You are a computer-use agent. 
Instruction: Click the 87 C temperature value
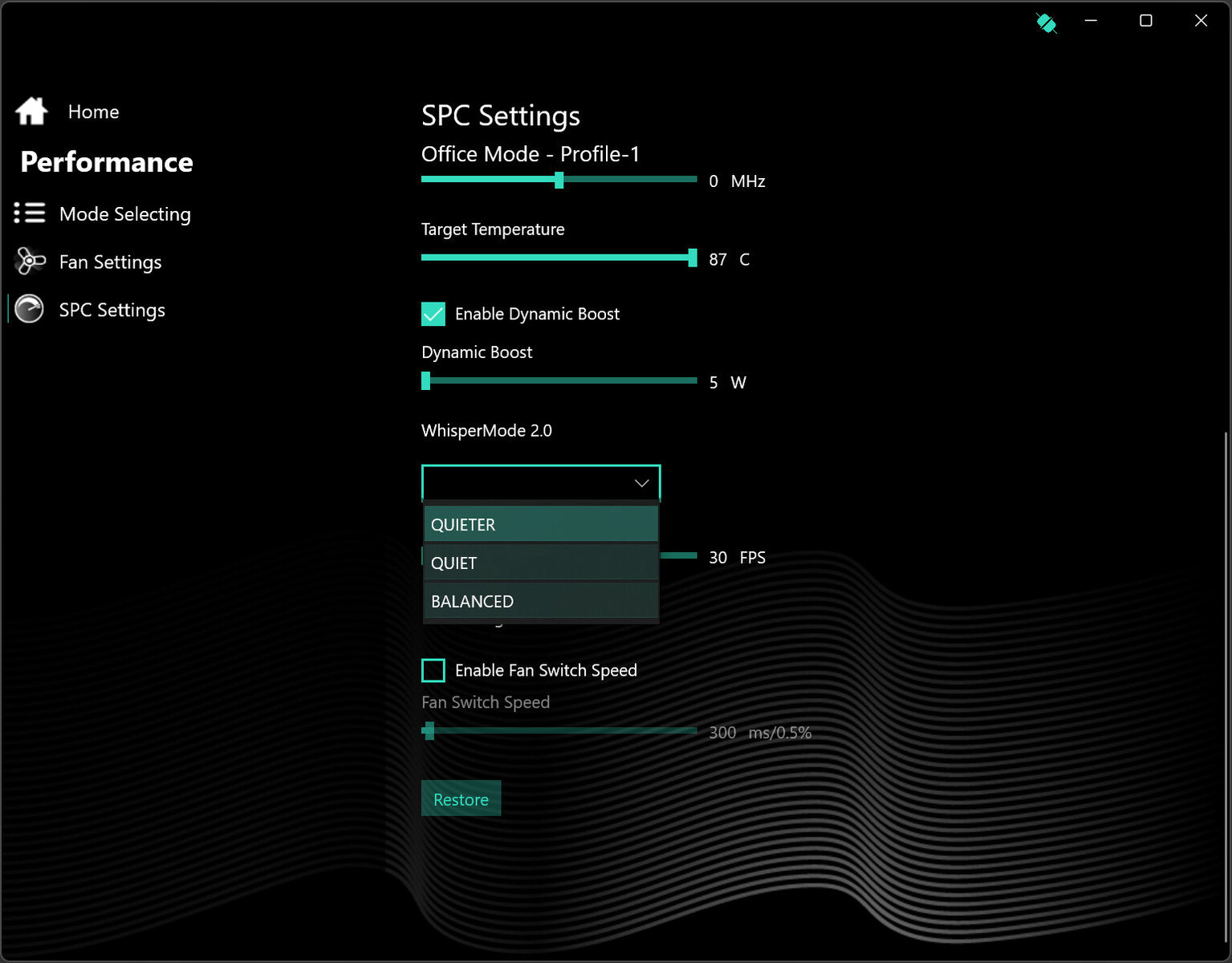point(730,260)
